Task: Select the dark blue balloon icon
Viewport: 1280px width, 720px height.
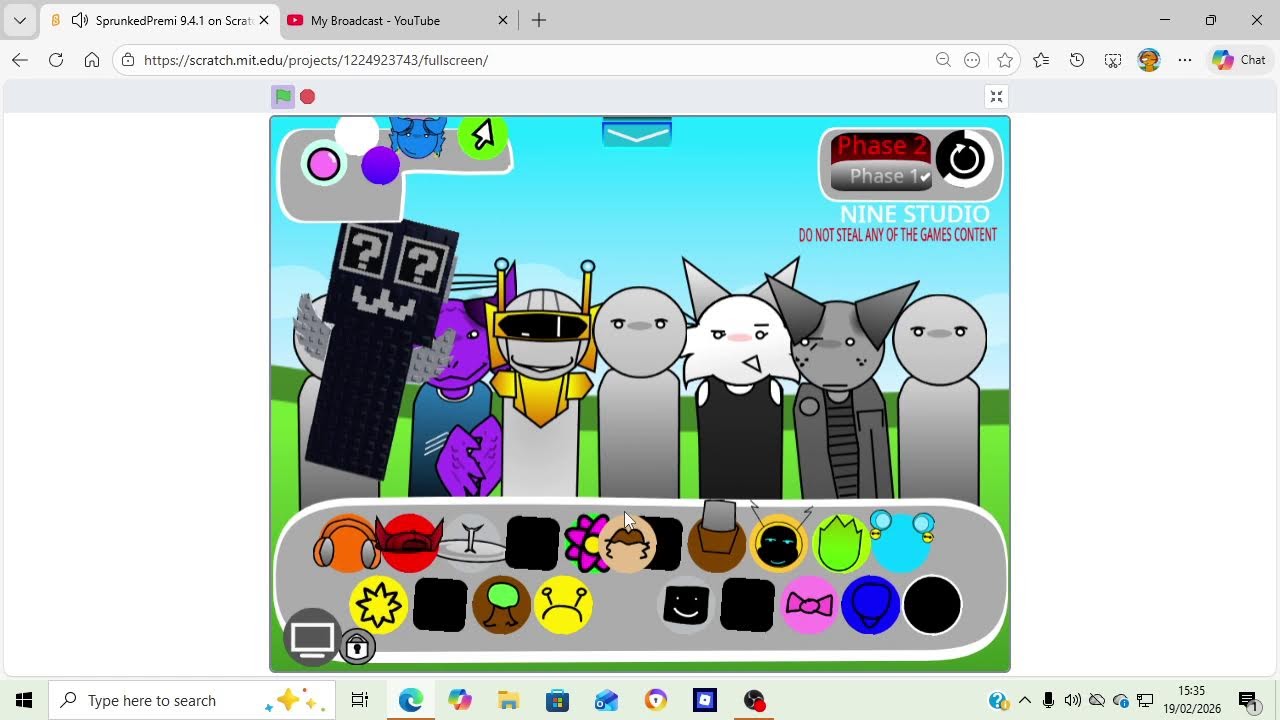Action: [871, 605]
